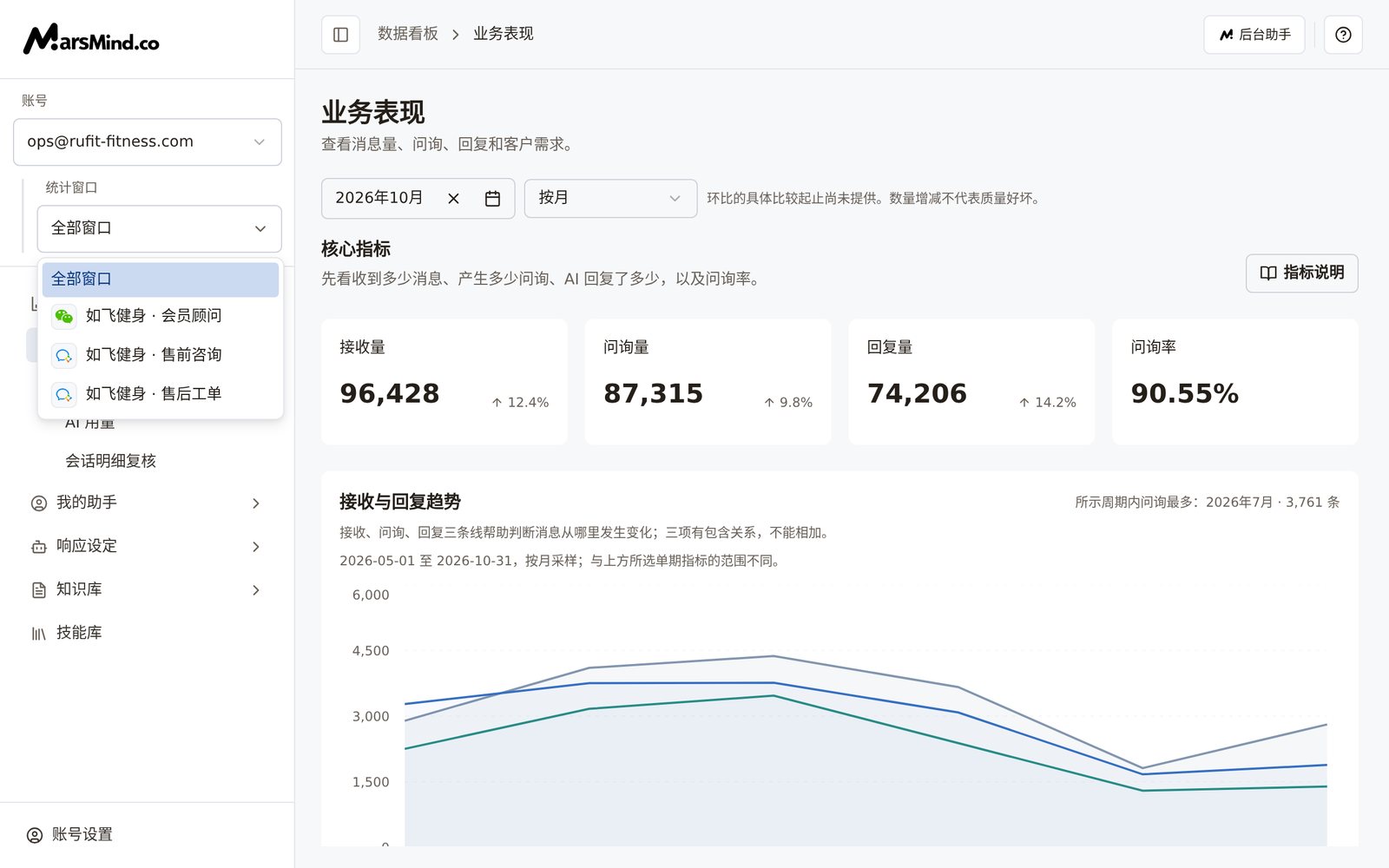Screen dimensions: 1389x868
Task: Click the 技能库 library icon
Action: (39, 634)
